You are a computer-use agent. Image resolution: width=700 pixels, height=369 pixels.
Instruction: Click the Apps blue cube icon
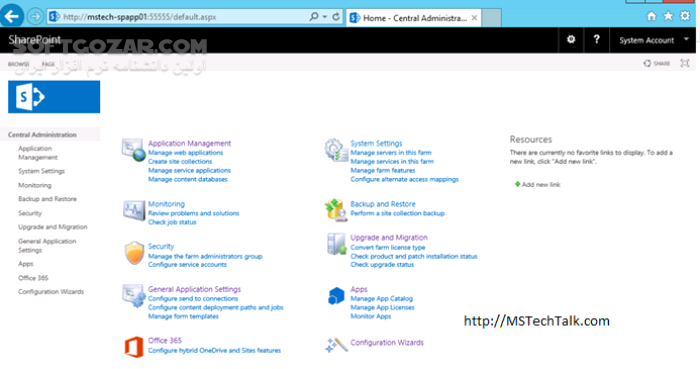[x=336, y=296]
